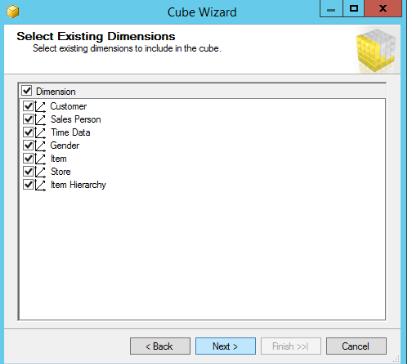
Task: Uncheck the Item Hierarchy checkbox
Action: tap(29, 184)
